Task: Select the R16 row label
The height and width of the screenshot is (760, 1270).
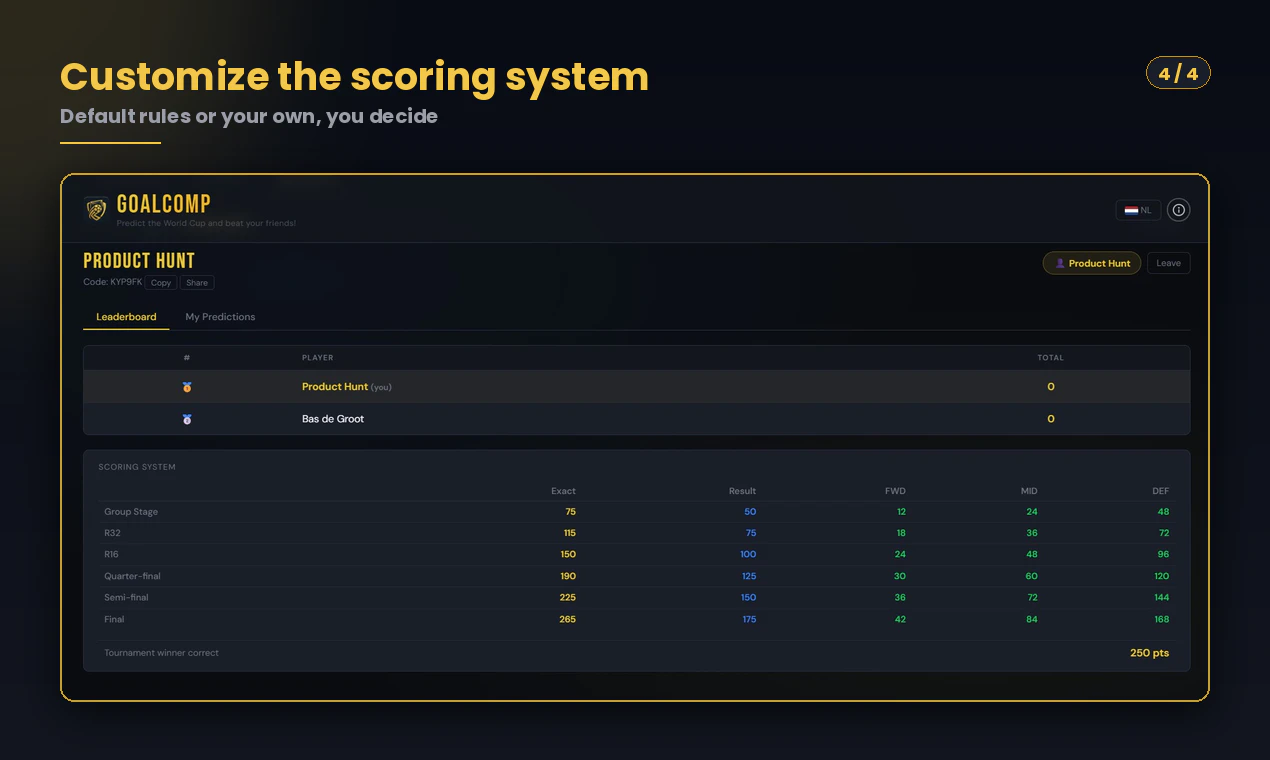Action: coord(111,554)
